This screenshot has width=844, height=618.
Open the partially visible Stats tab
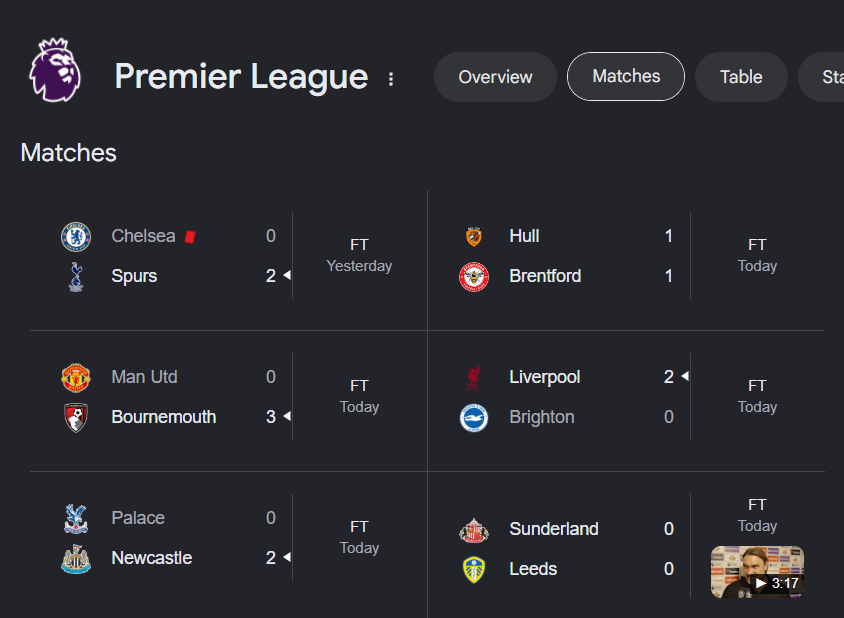coord(821,77)
